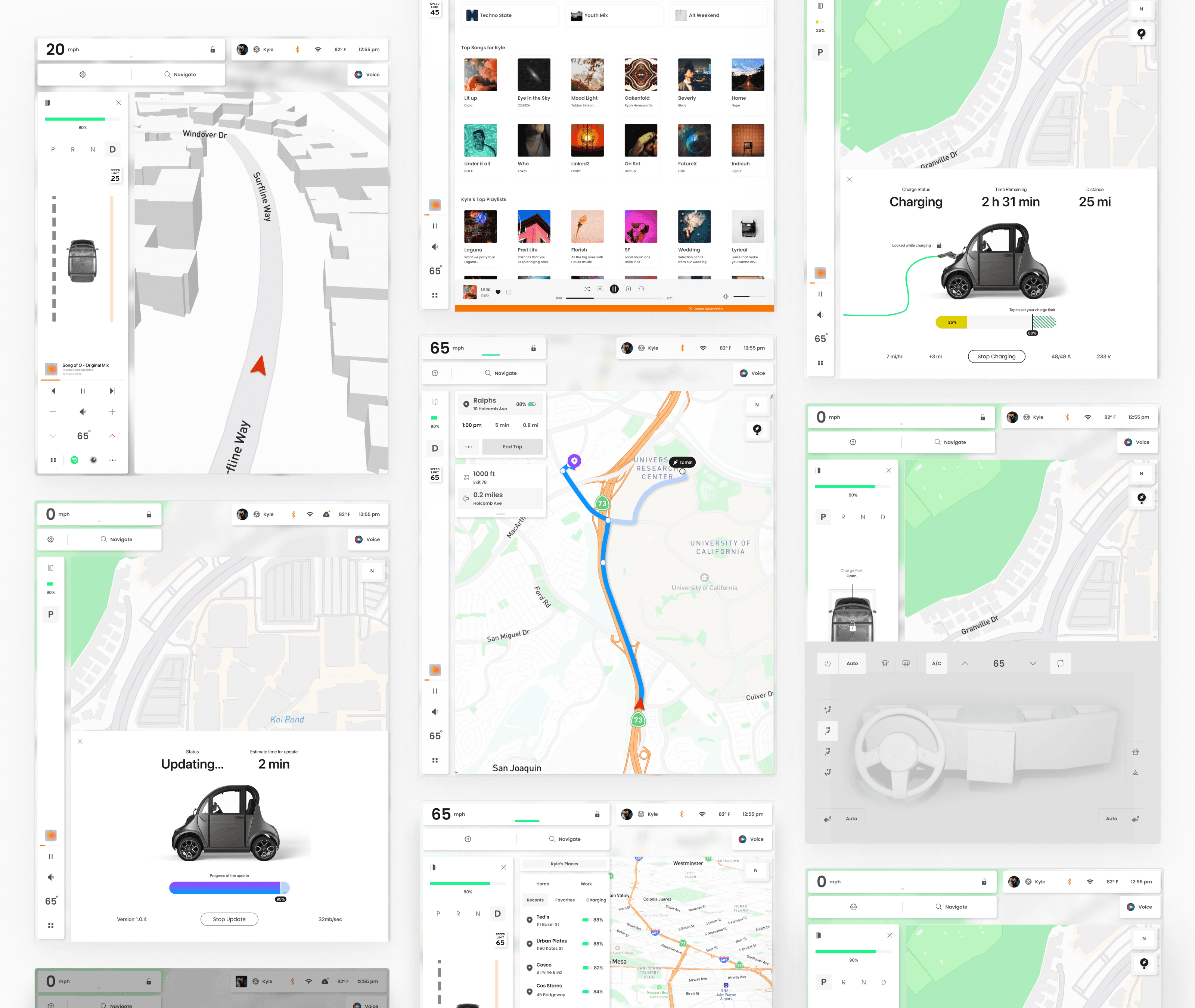The image size is (1195, 1008).
Task: Turn on the driver seat heater icon
Action: coord(827,819)
